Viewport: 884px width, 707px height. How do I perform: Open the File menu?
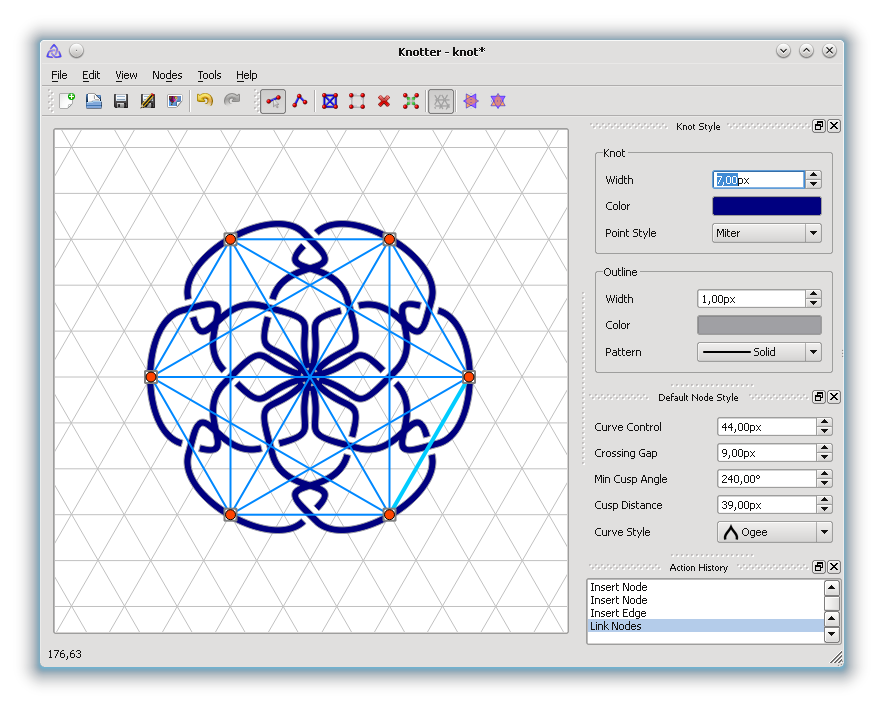tap(59, 75)
